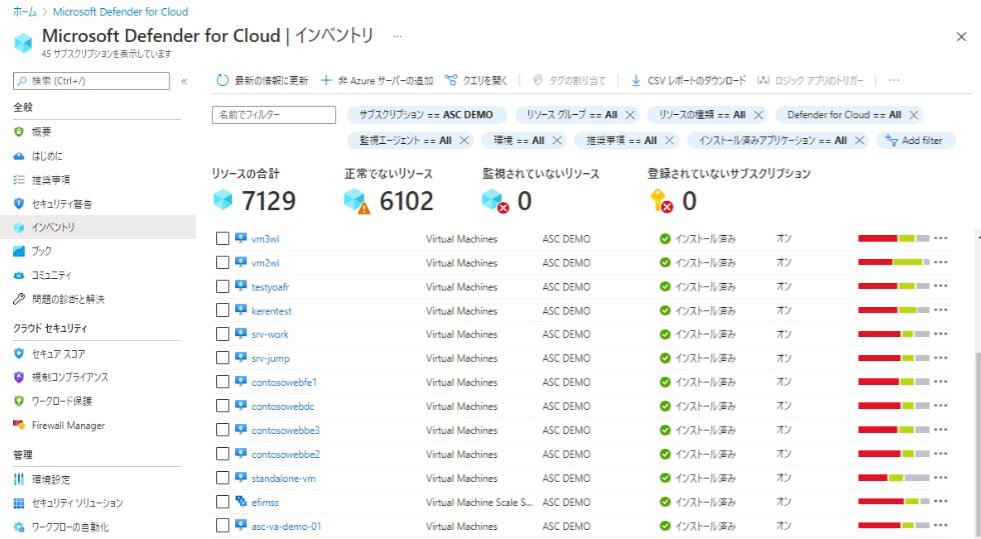Image resolution: width=981 pixels, height=539 pixels.
Task: Click the icon beside 環境設定
Action: click(x=19, y=480)
